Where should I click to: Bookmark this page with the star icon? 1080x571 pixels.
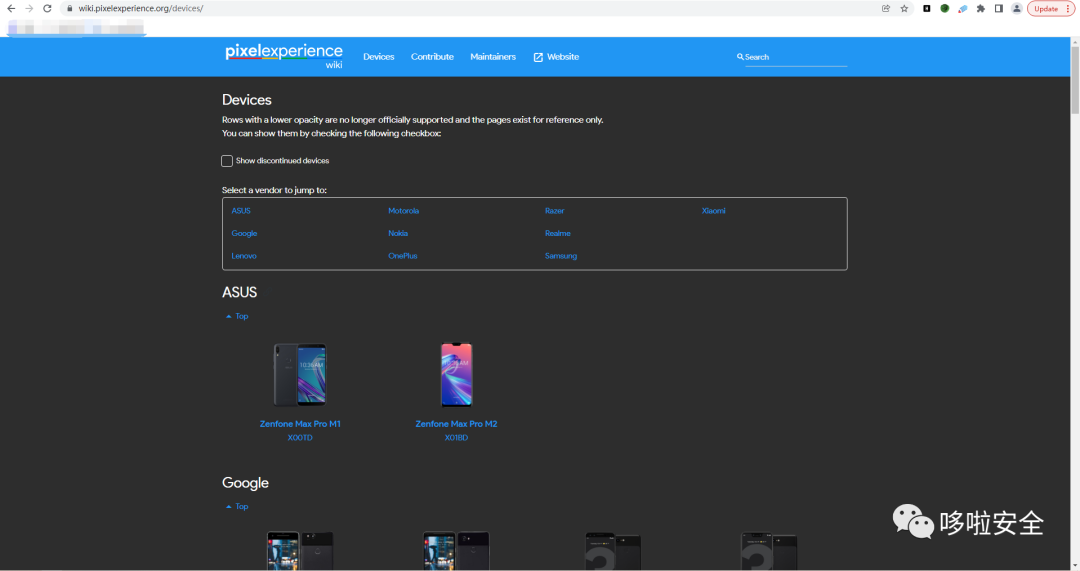click(904, 8)
